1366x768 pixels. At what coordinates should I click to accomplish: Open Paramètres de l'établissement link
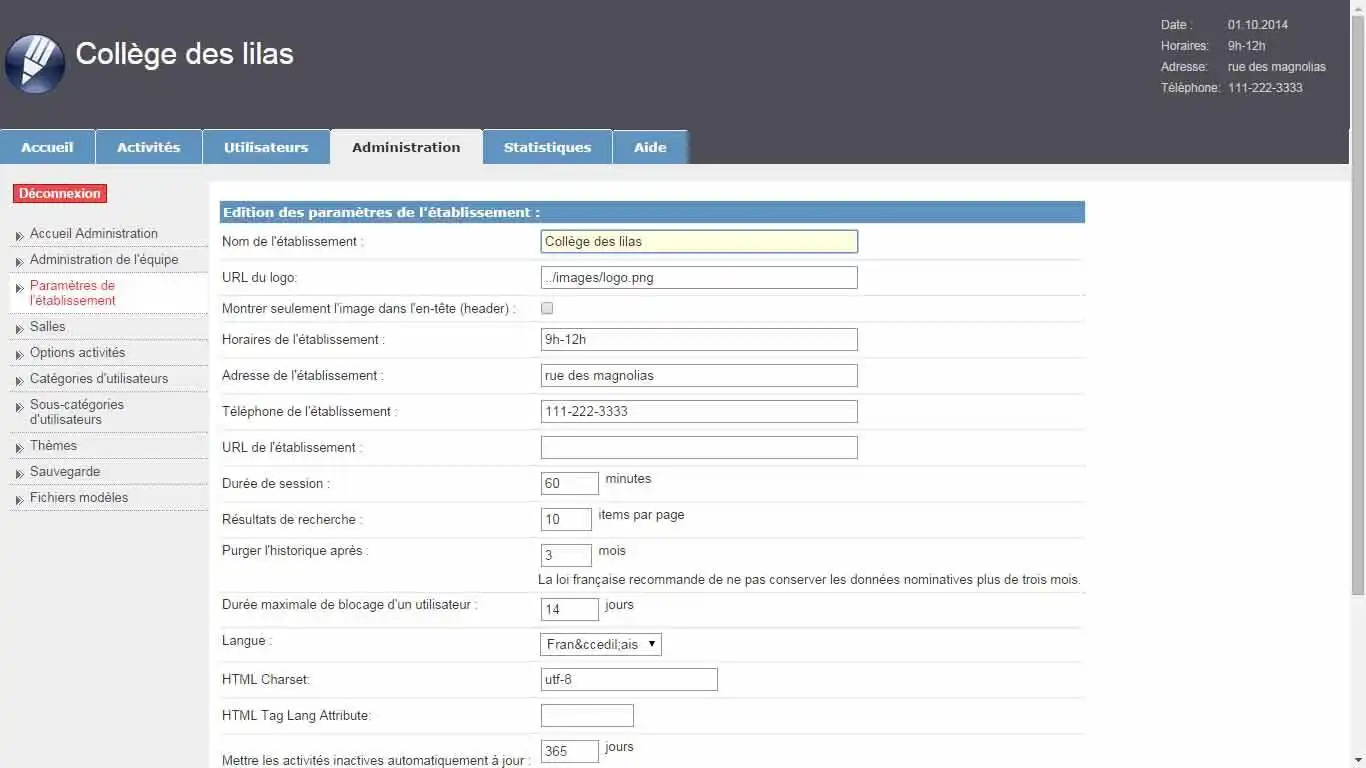point(72,293)
